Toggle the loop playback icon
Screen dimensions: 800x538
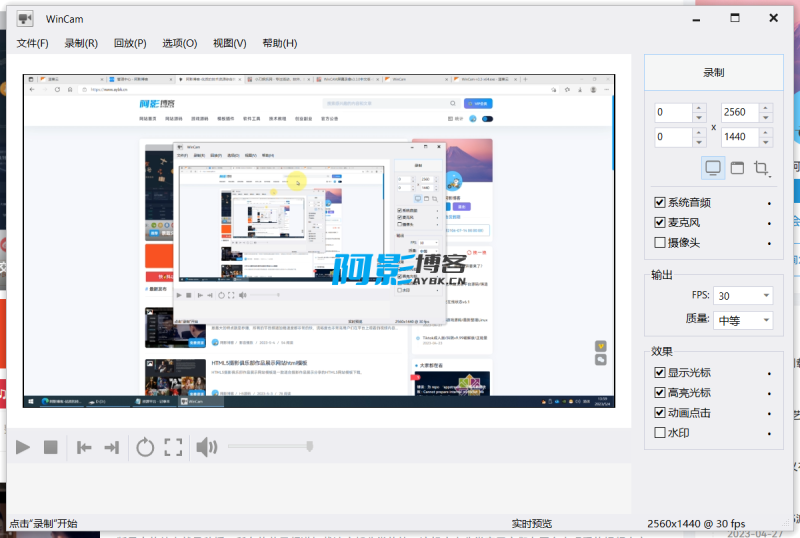point(145,447)
